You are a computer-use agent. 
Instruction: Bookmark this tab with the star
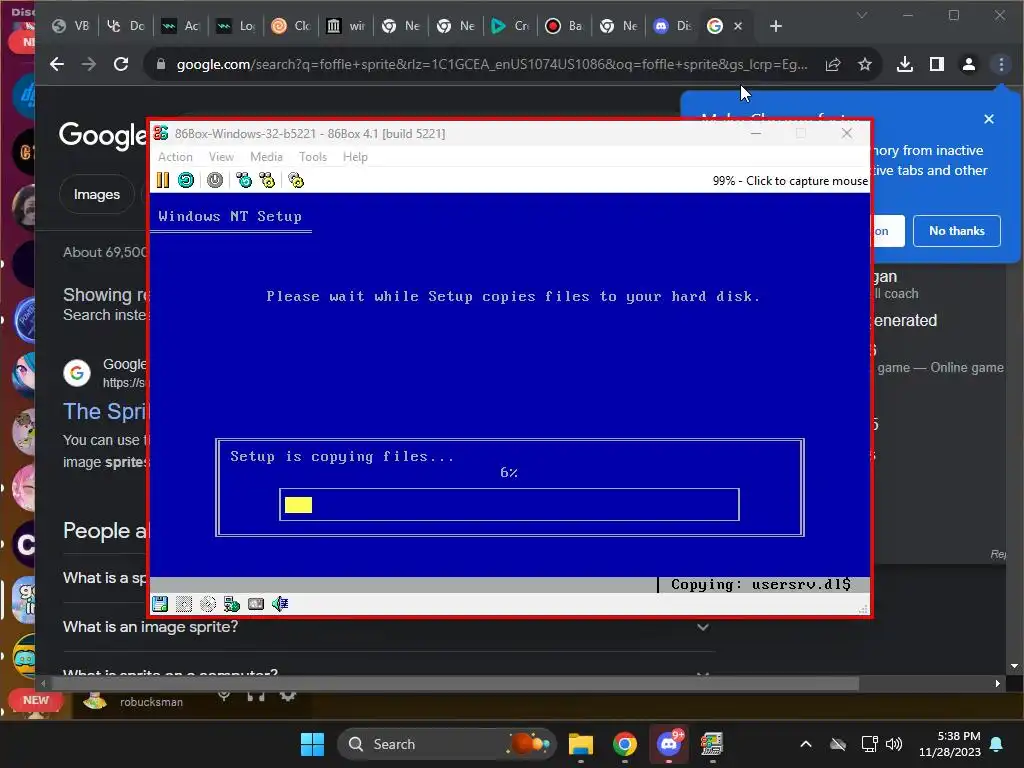(865, 64)
